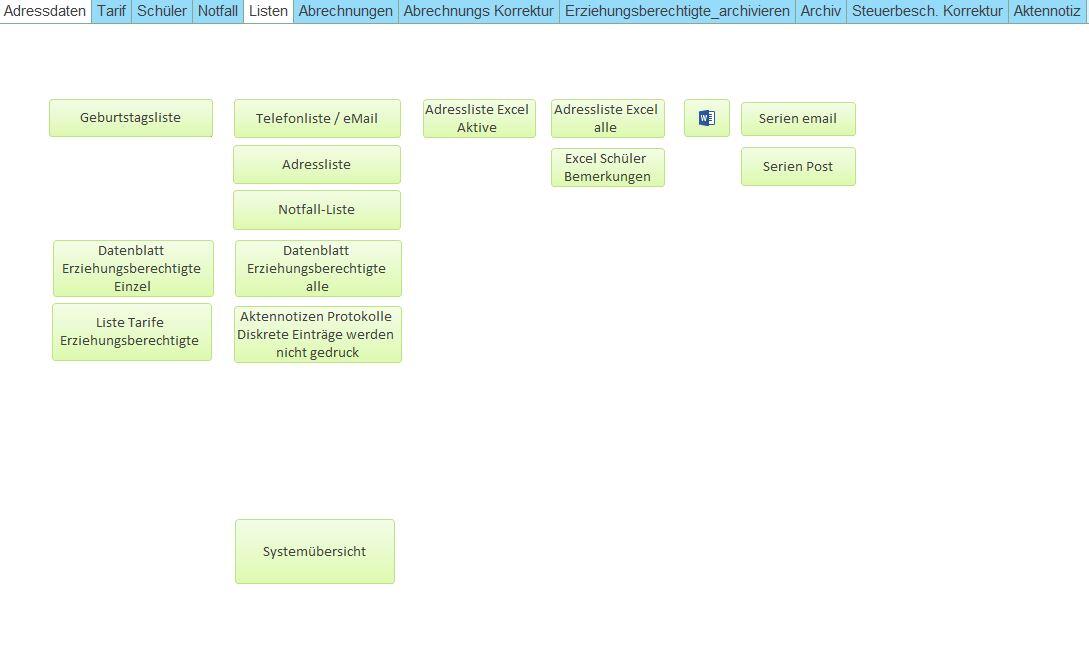Open the Erziehungsberechtigte_archivieren tab
Viewport: 1089px width, 651px height.
677,11
